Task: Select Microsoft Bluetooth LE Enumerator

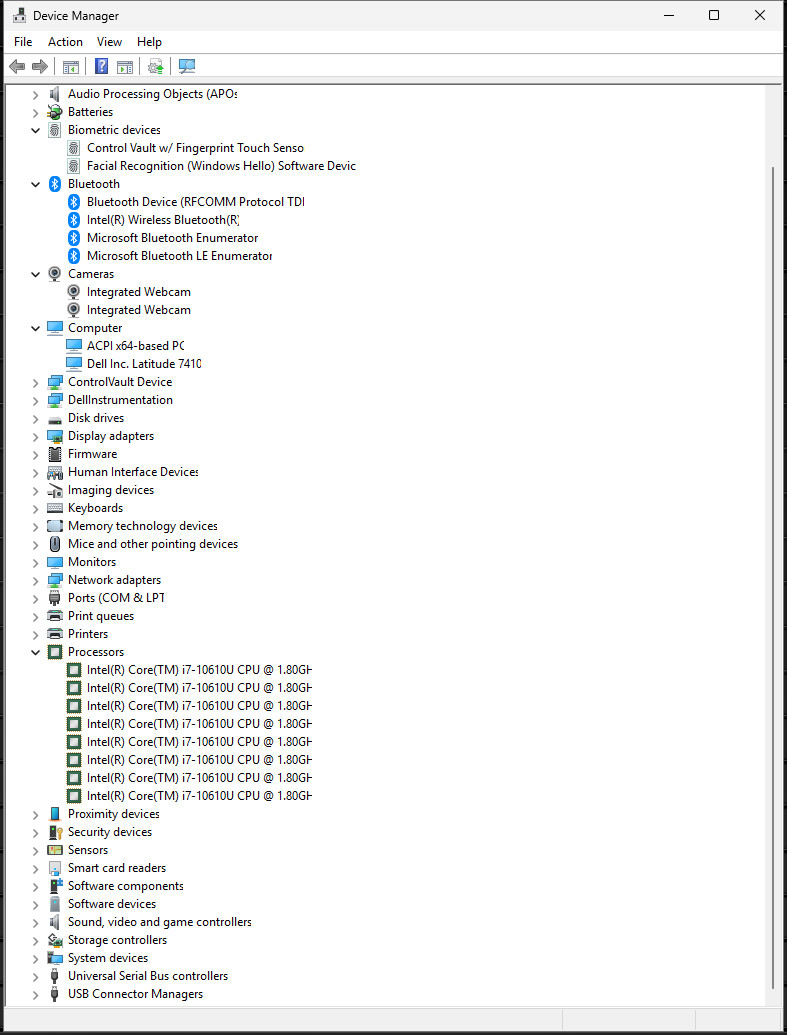Action: click(x=180, y=256)
